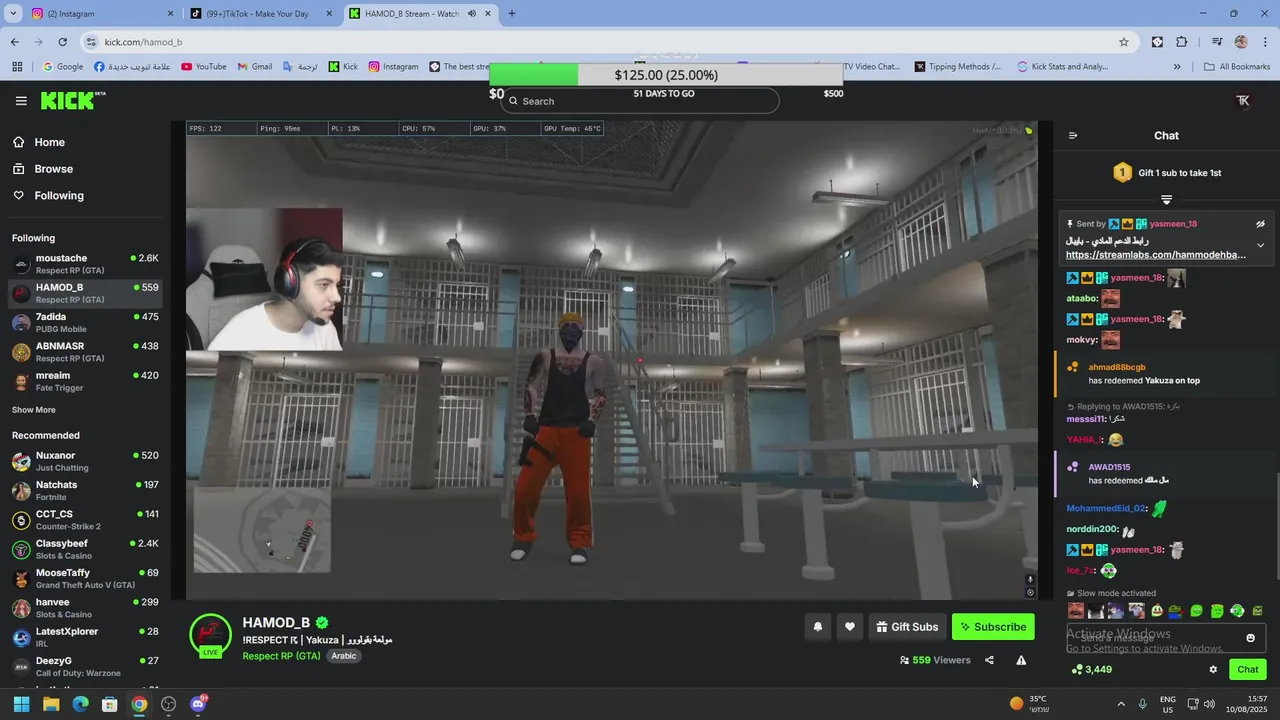The width and height of the screenshot is (1280, 720).
Task: Click the share stream icon
Action: (x=989, y=660)
